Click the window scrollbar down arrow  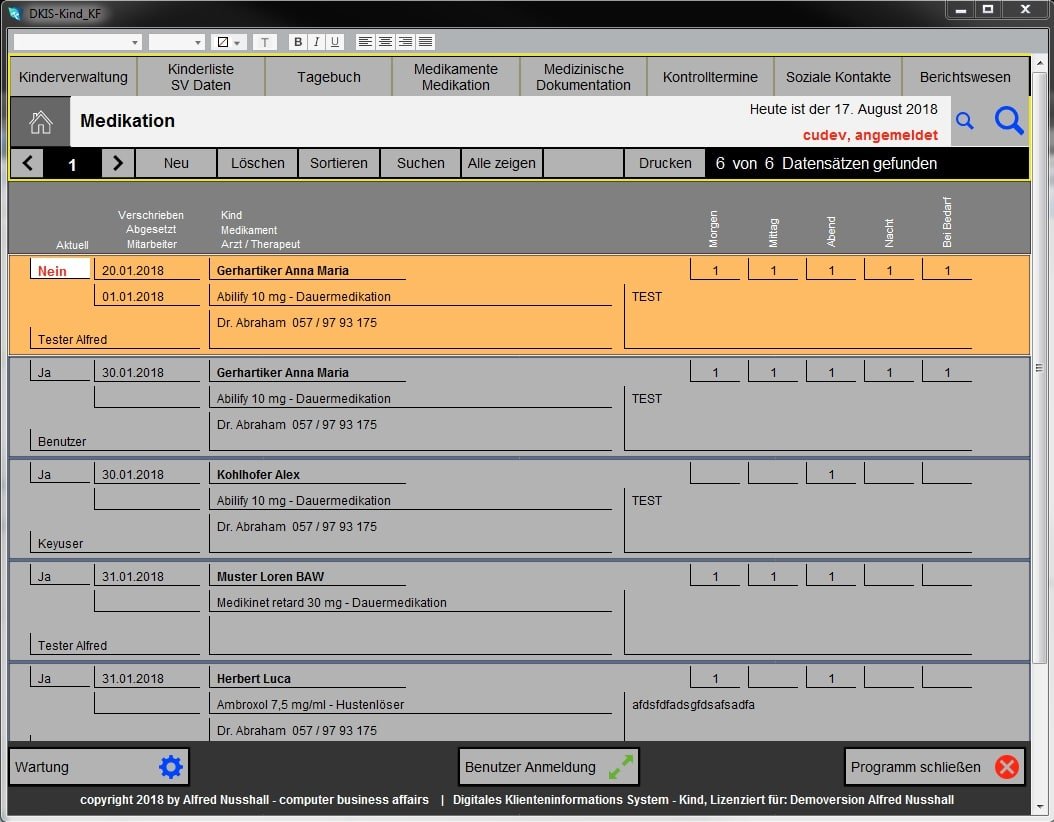1040,806
